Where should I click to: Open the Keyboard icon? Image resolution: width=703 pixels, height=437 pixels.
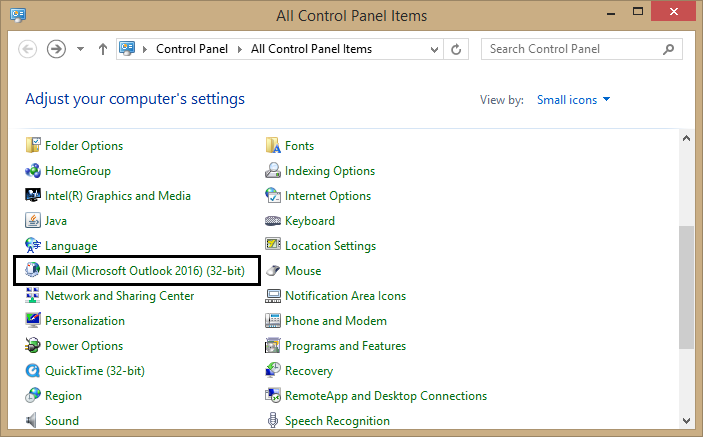(273, 221)
